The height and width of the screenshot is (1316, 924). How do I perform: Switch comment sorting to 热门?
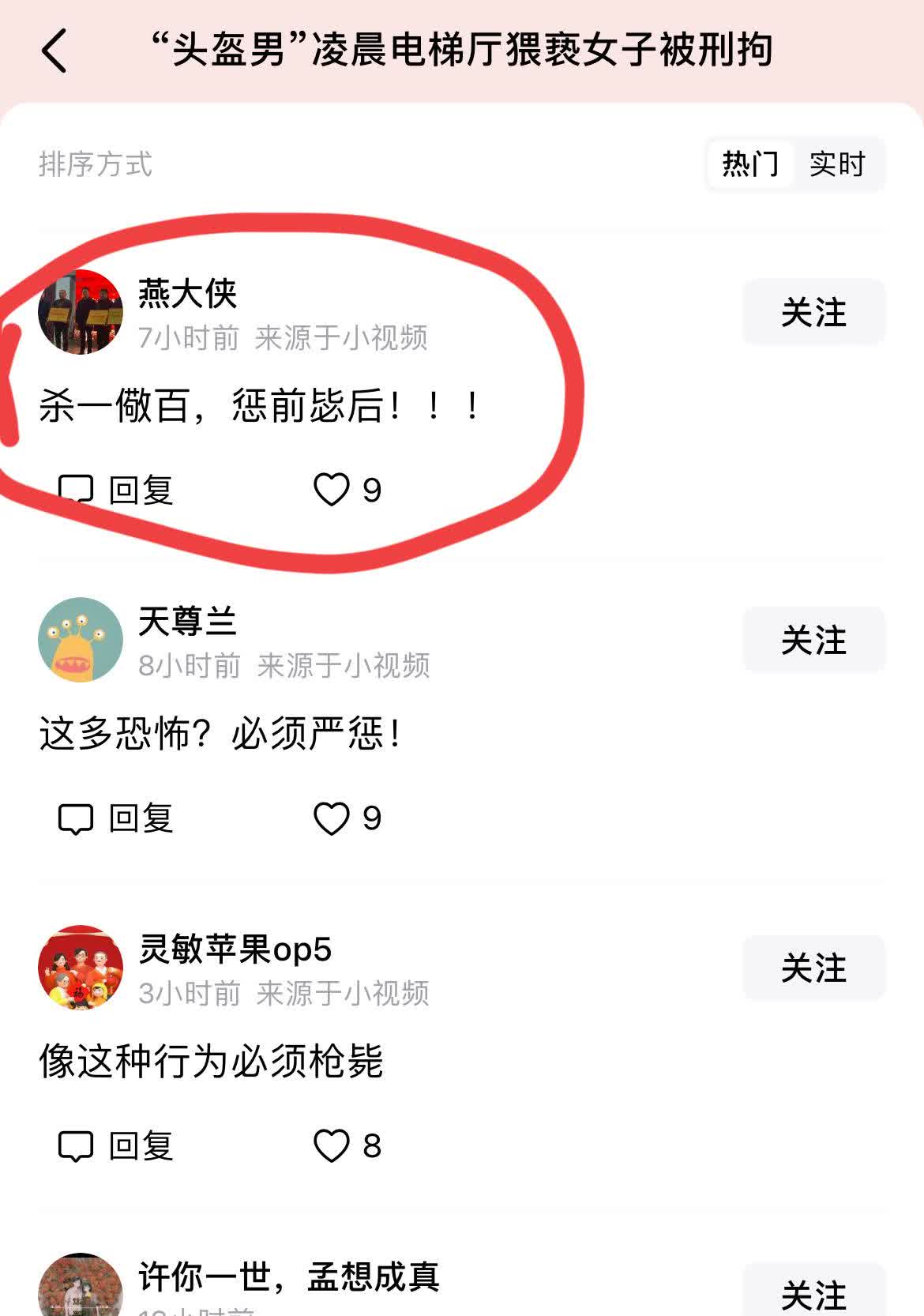coord(750,164)
